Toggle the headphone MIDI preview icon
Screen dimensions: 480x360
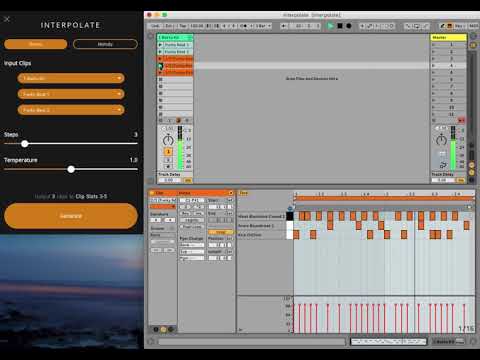(290, 208)
